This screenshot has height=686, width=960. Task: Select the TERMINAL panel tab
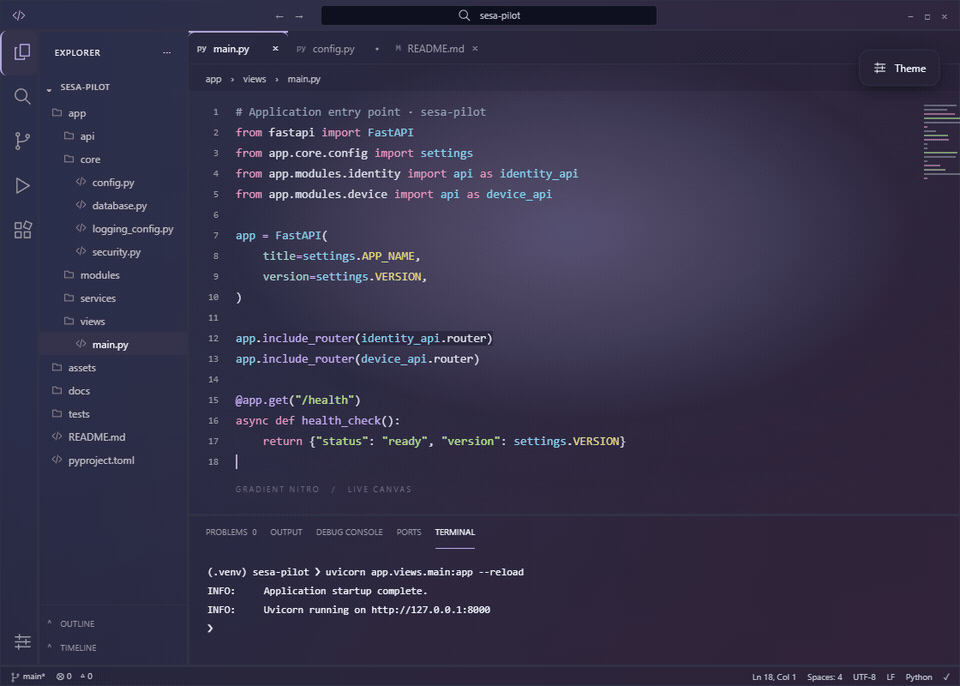pos(455,532)
